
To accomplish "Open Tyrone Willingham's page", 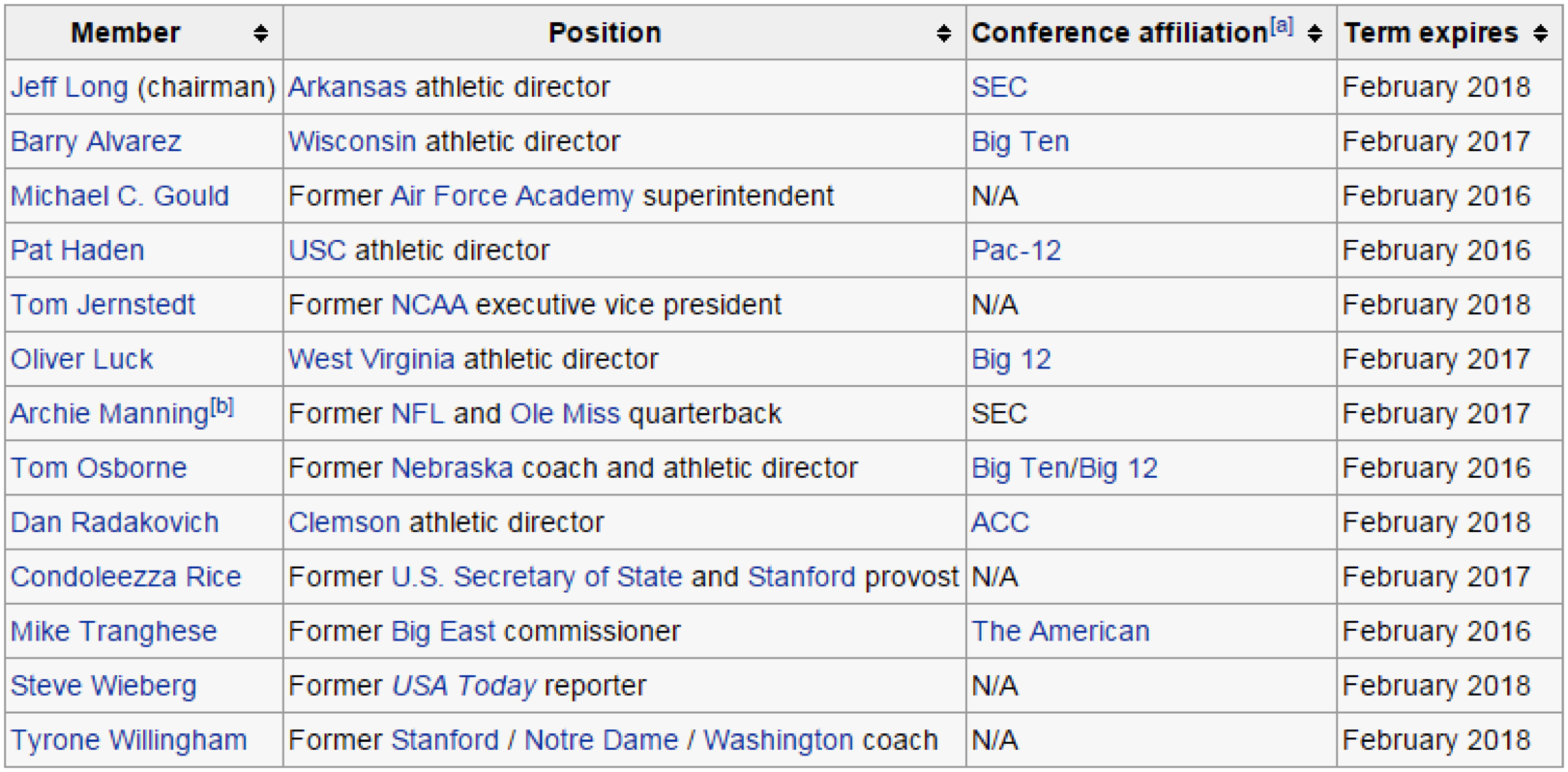I will (x=129, y=740).
